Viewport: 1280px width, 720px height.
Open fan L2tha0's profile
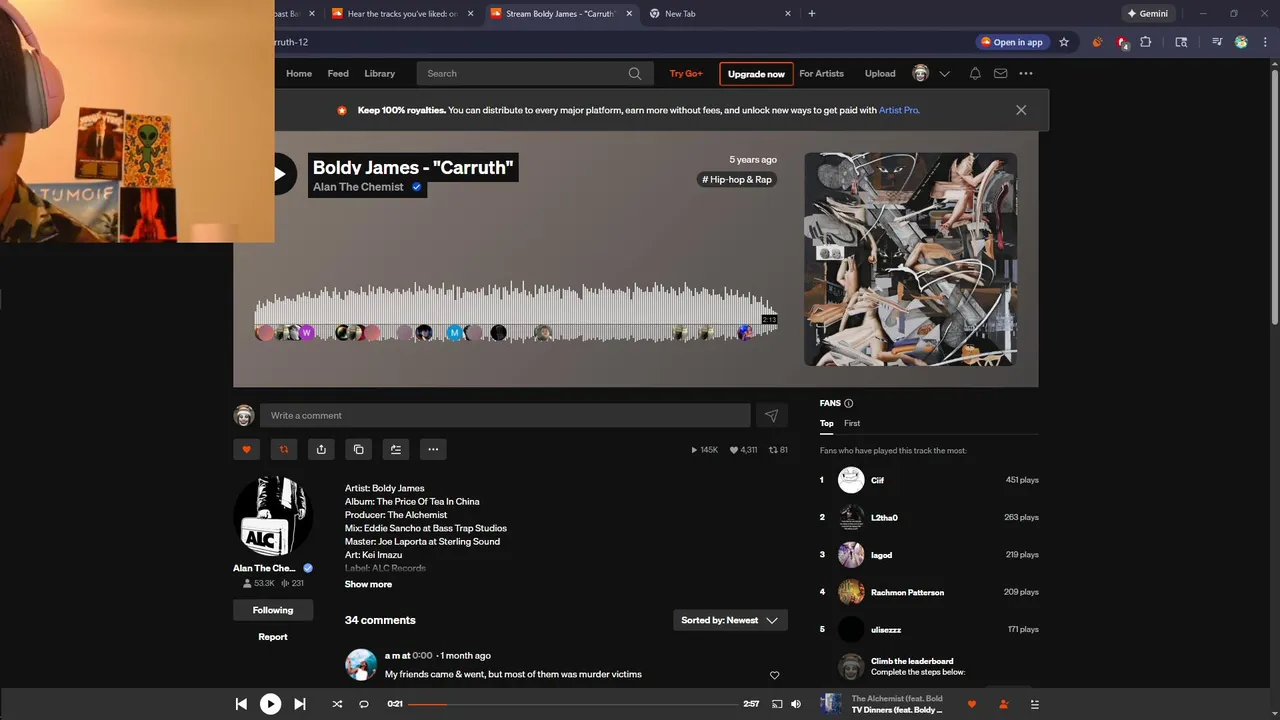click(x=884, y=517)
